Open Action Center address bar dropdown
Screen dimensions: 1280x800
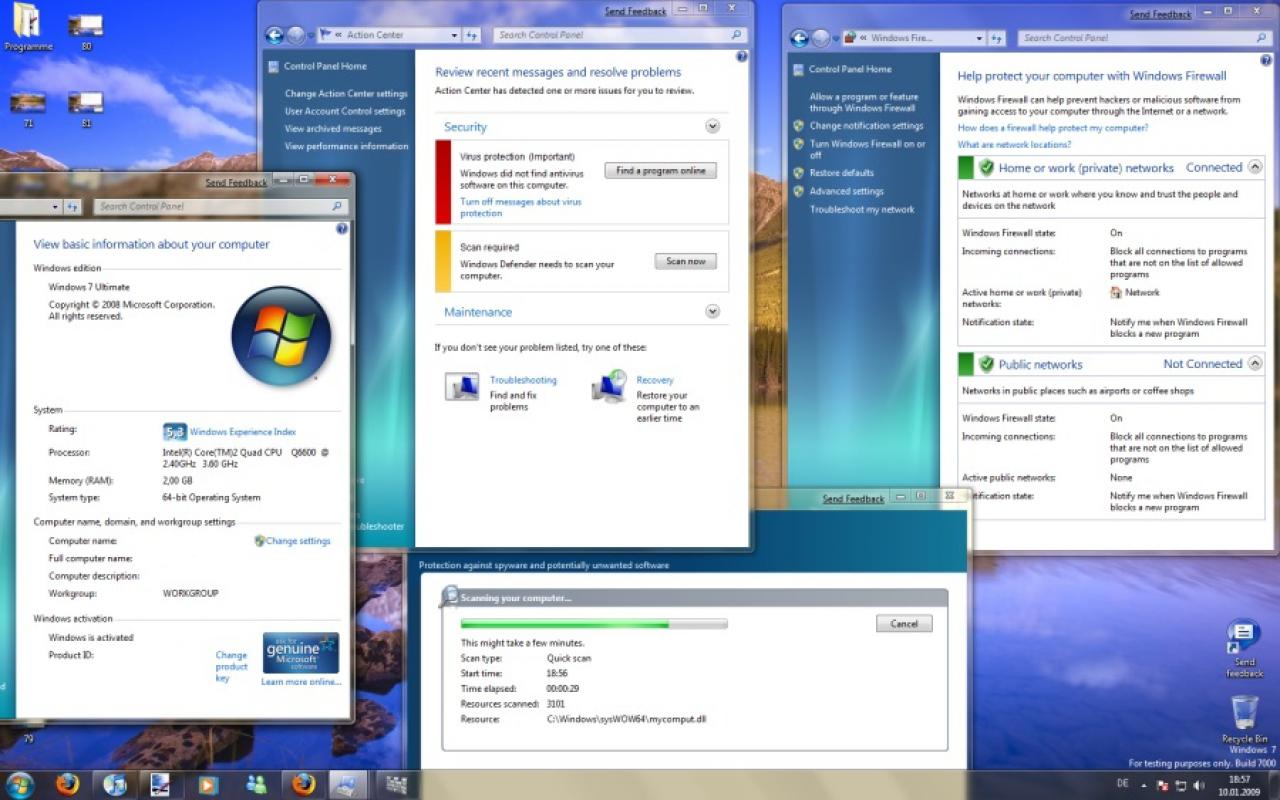(454, 35)
